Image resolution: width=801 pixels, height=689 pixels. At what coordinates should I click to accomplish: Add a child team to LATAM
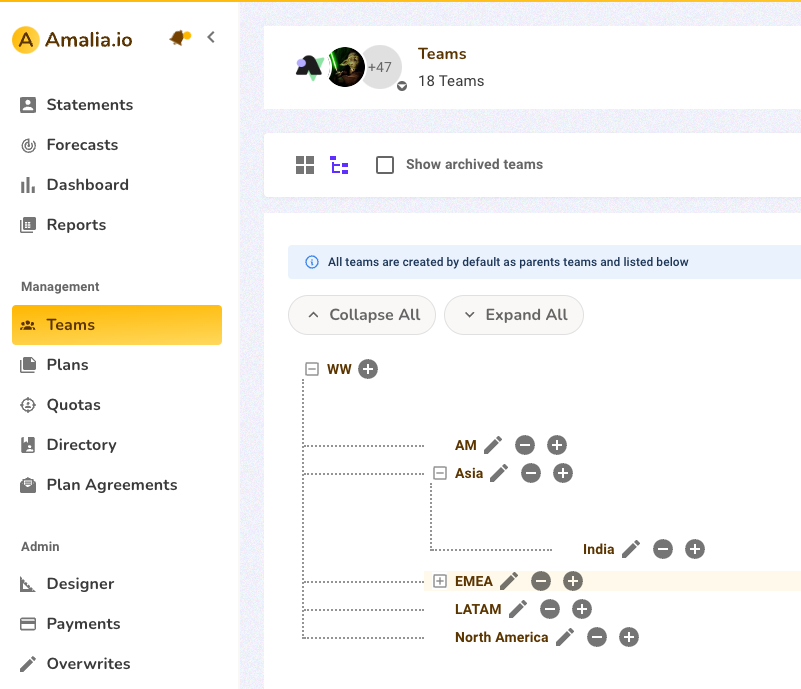coord(582,609)
